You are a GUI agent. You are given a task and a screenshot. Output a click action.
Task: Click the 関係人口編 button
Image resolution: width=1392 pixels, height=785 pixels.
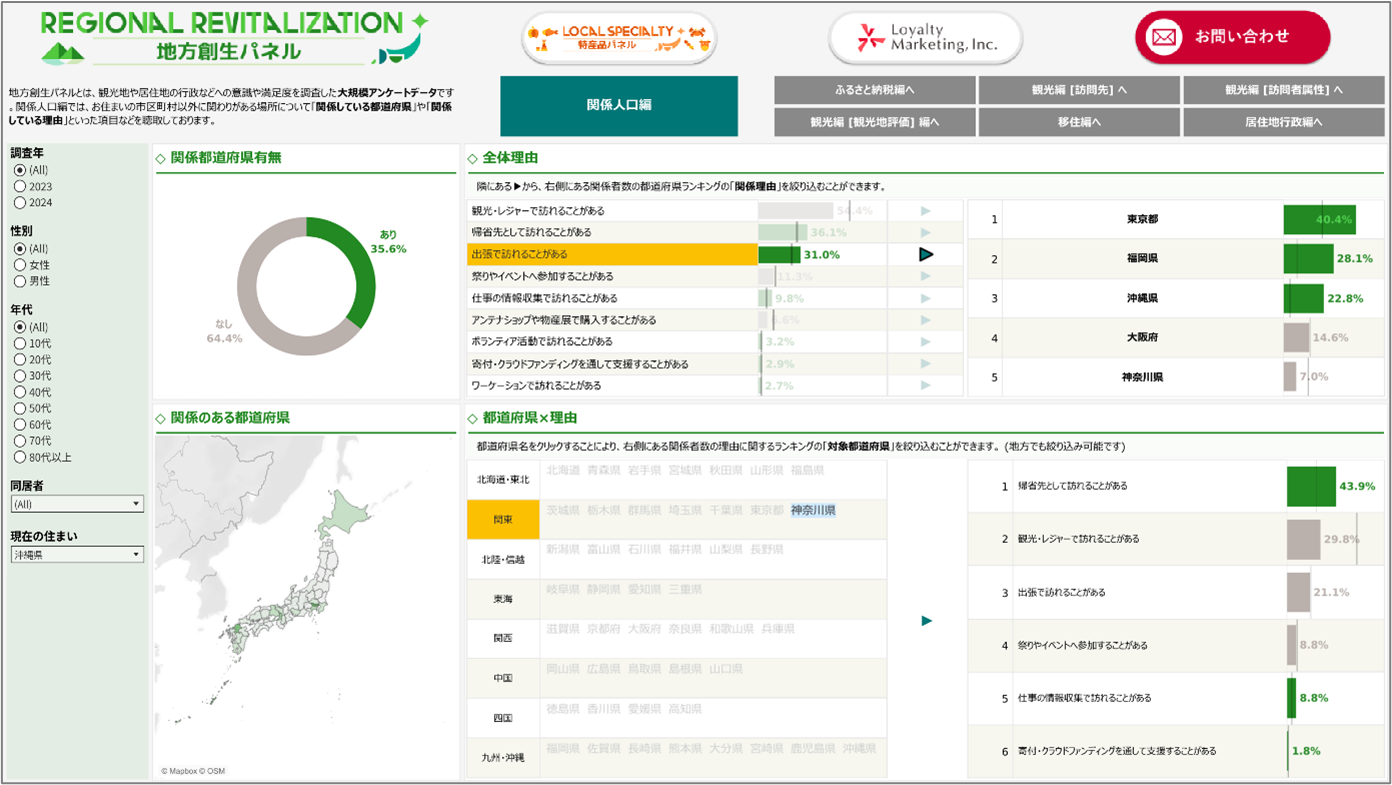(x=619, y=105)
